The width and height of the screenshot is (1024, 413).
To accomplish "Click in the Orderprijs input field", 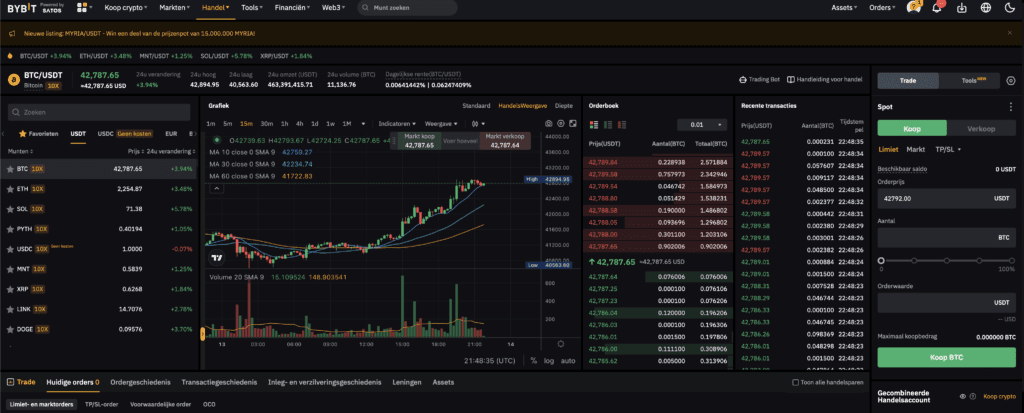I will 946,197.
